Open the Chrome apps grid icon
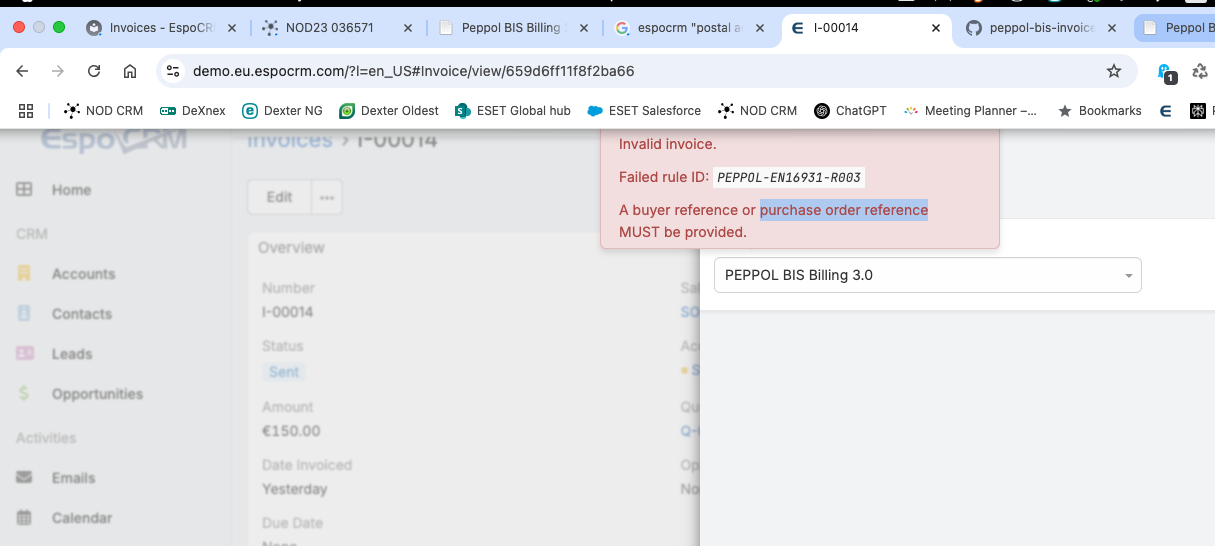The height and width of the screenshot is (546, 1215). (26, 111)
